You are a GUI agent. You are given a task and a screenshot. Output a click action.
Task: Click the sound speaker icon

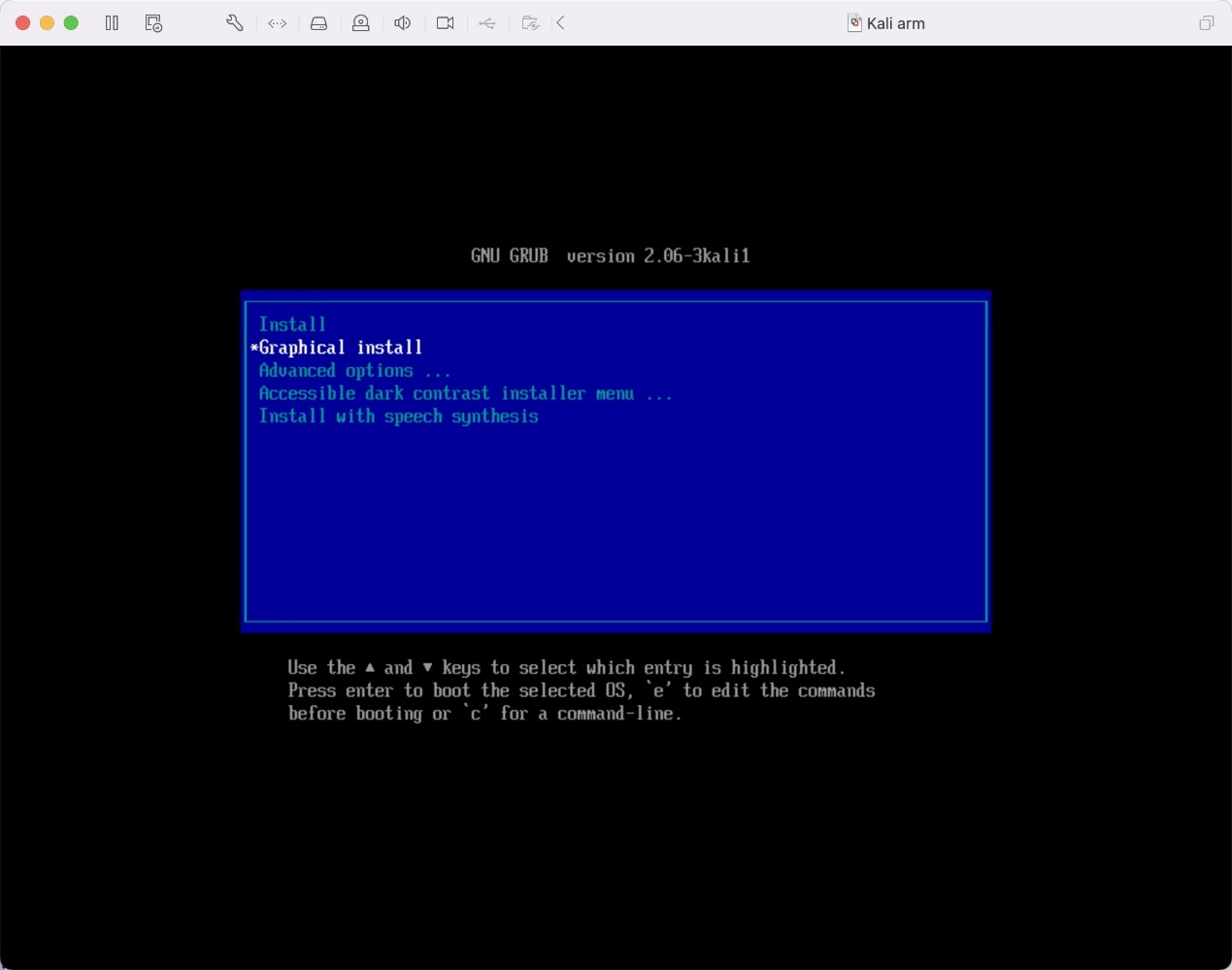coord(403,23)
